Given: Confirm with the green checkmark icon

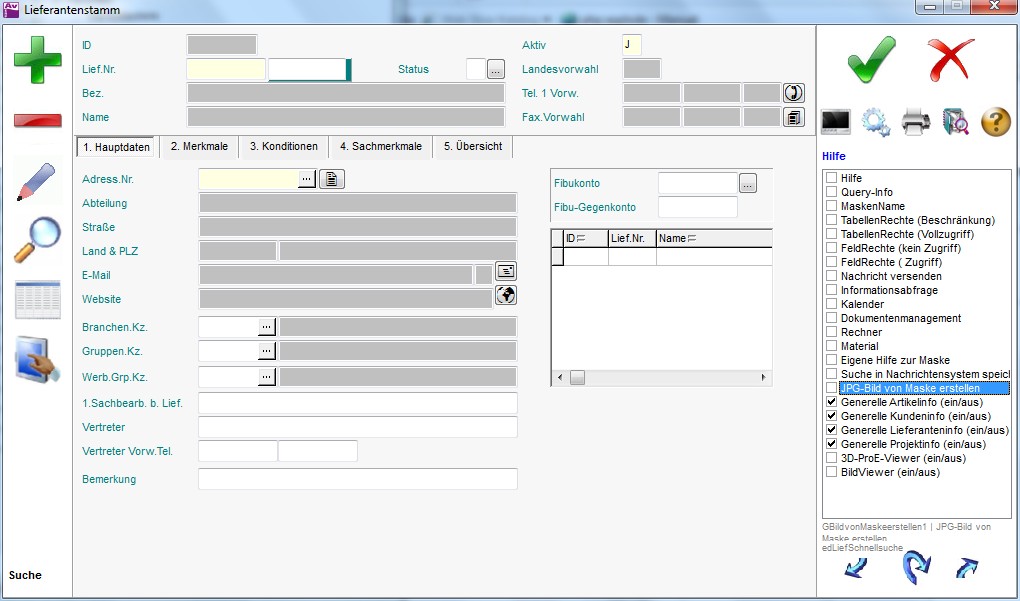Looking at the screenshot, I should tap(871, 61).
